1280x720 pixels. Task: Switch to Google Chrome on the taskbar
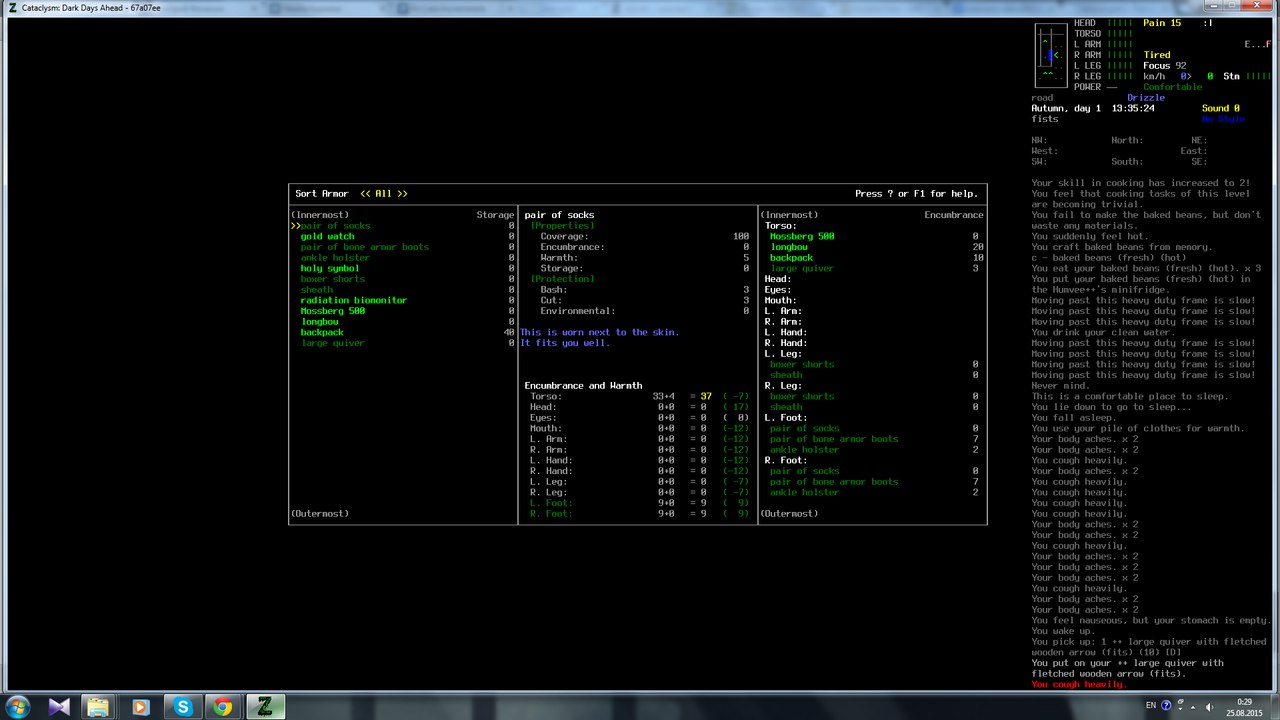click(x=223, y=707)
